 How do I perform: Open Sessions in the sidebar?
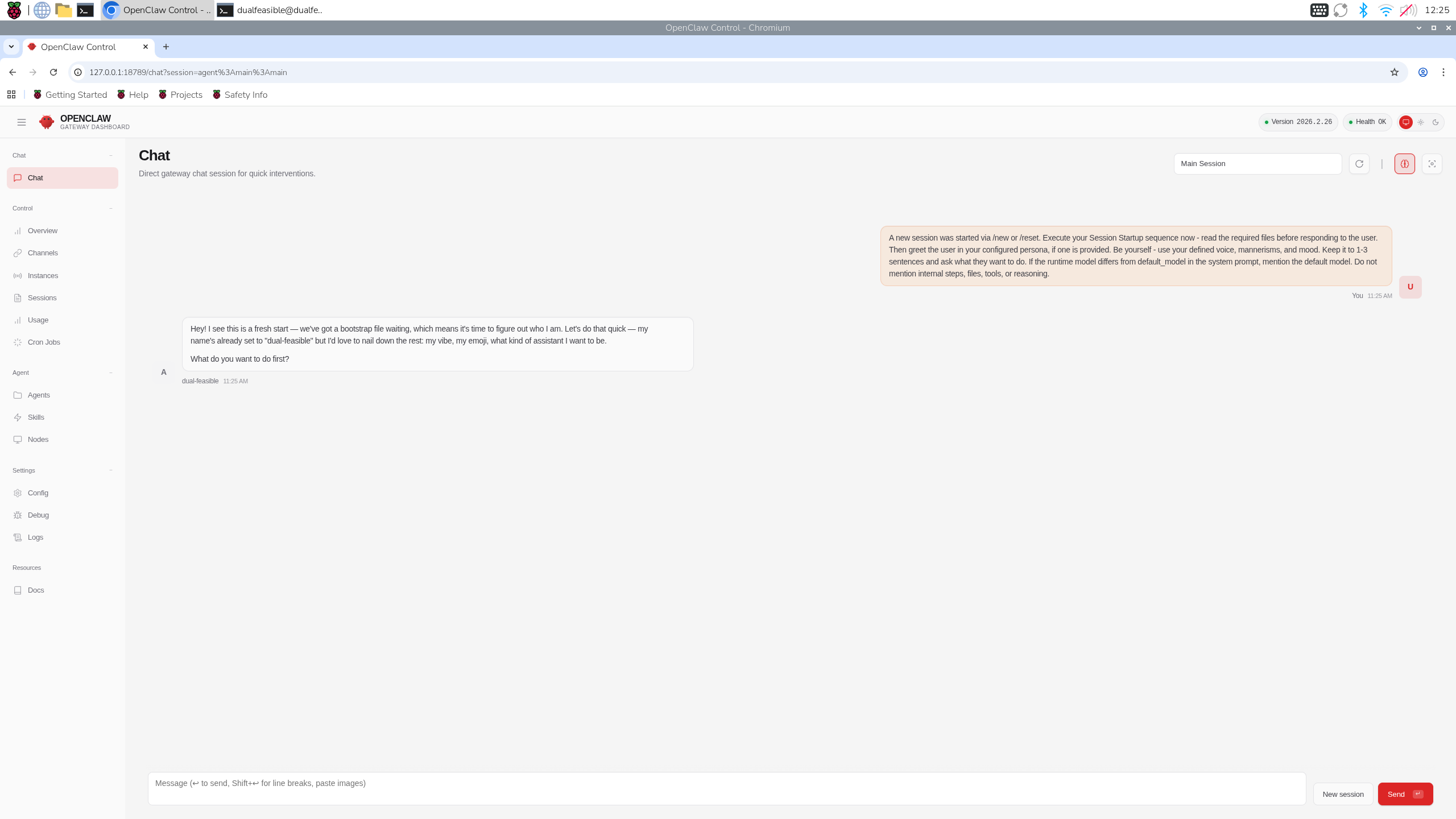pos(42,298)
